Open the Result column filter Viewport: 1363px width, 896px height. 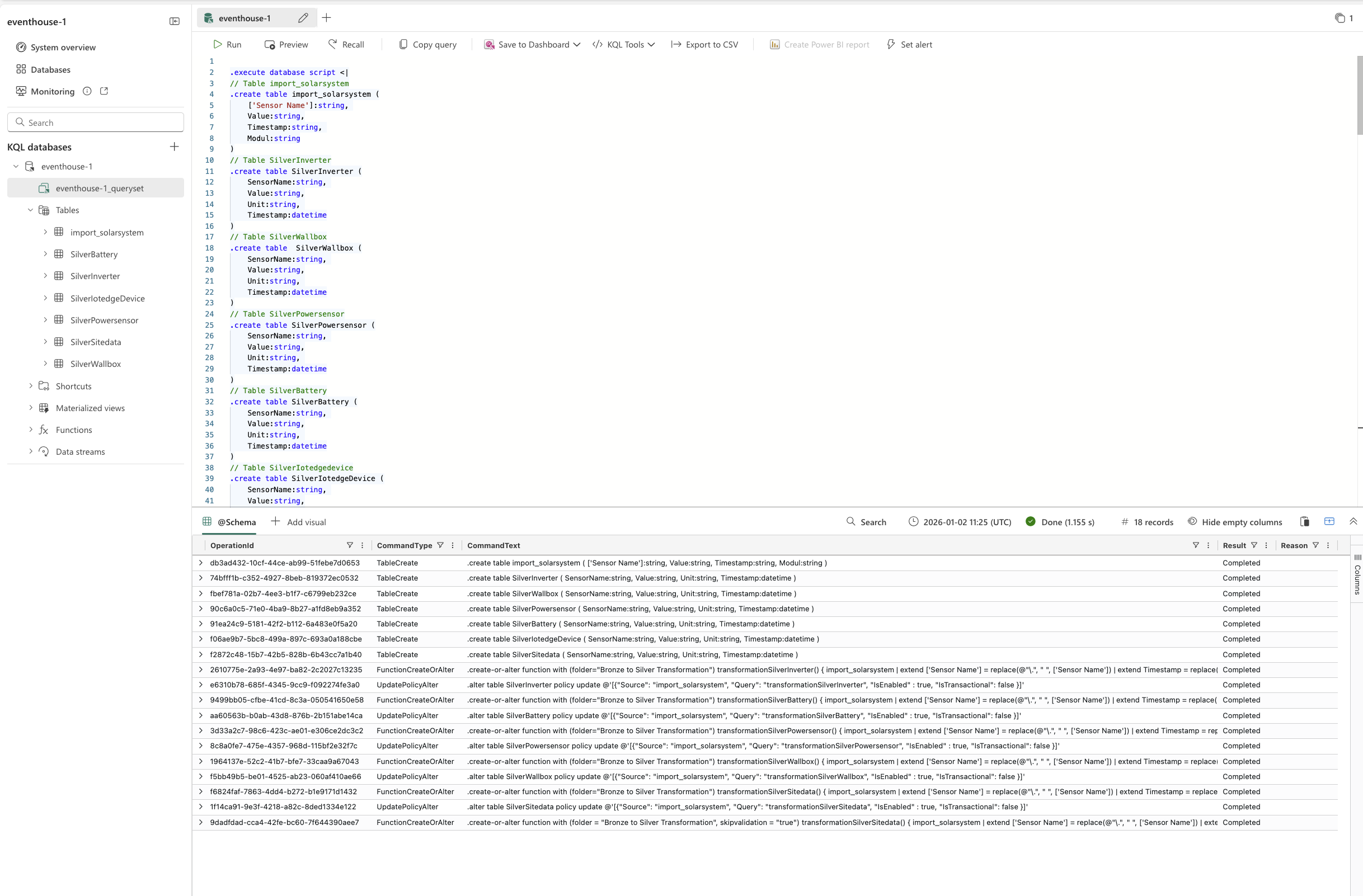(x=1254, y=546)
